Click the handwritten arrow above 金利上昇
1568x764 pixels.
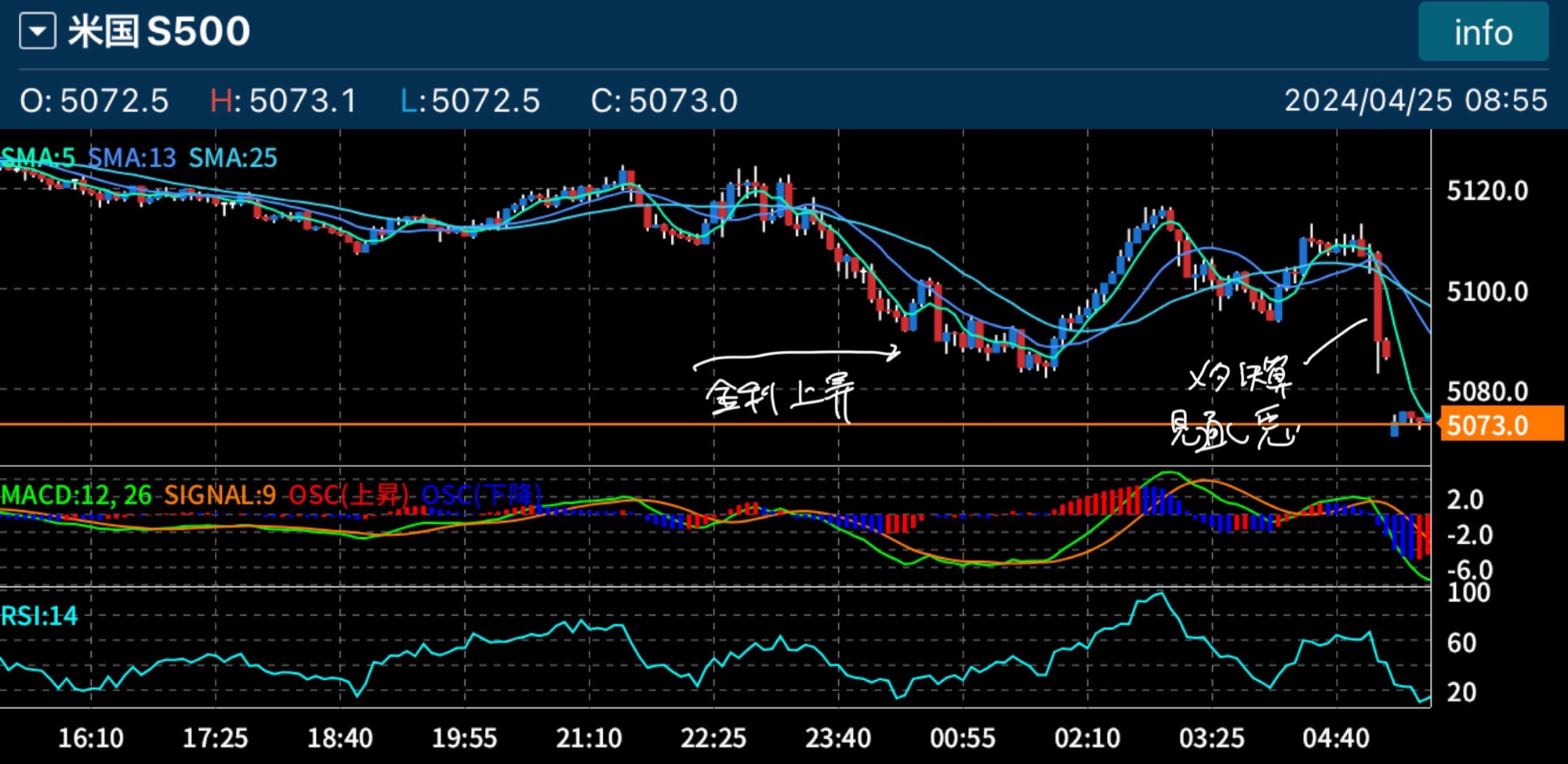pos(796,357)
